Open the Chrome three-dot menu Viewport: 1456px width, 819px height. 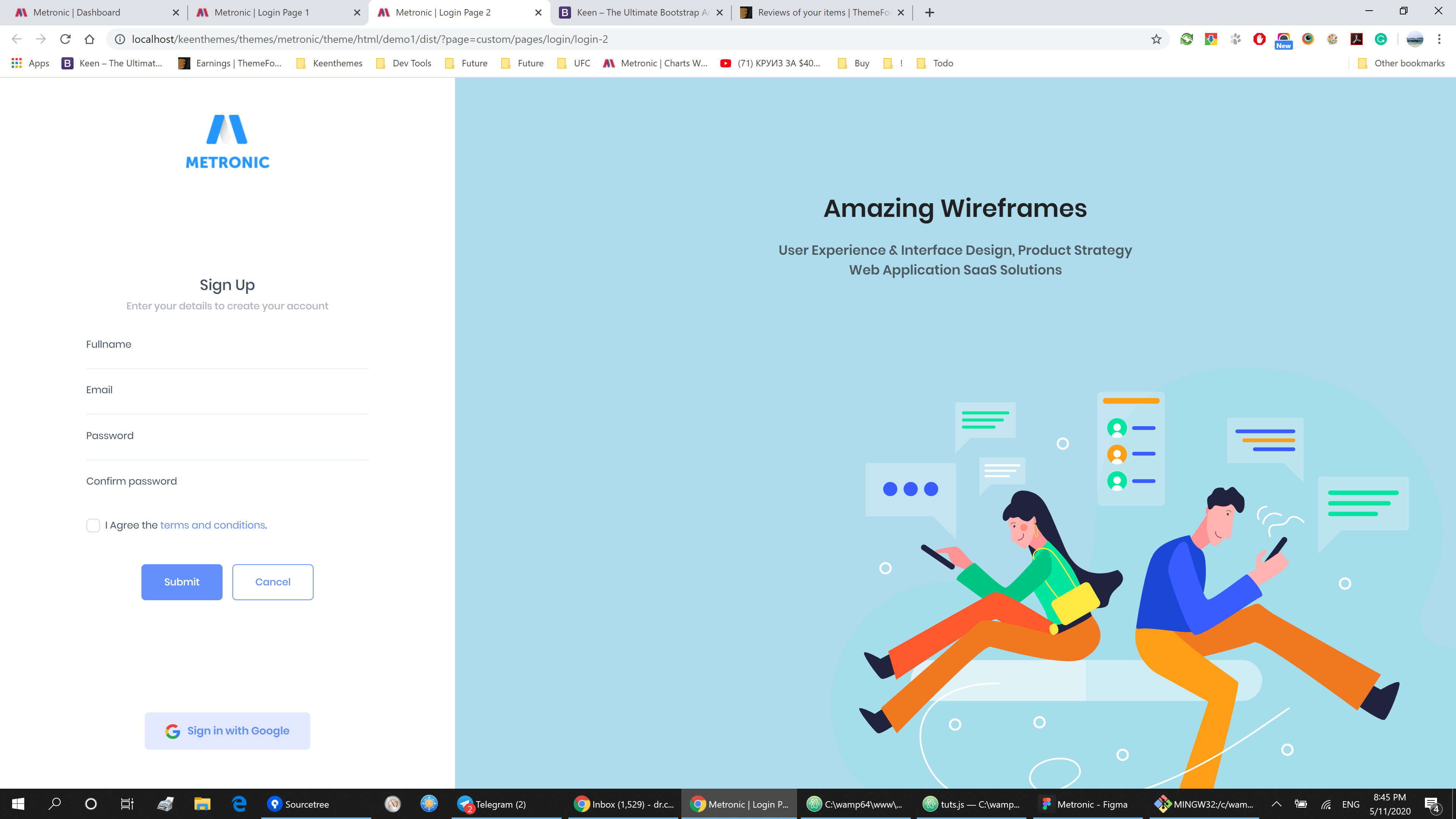[1439, 39]
